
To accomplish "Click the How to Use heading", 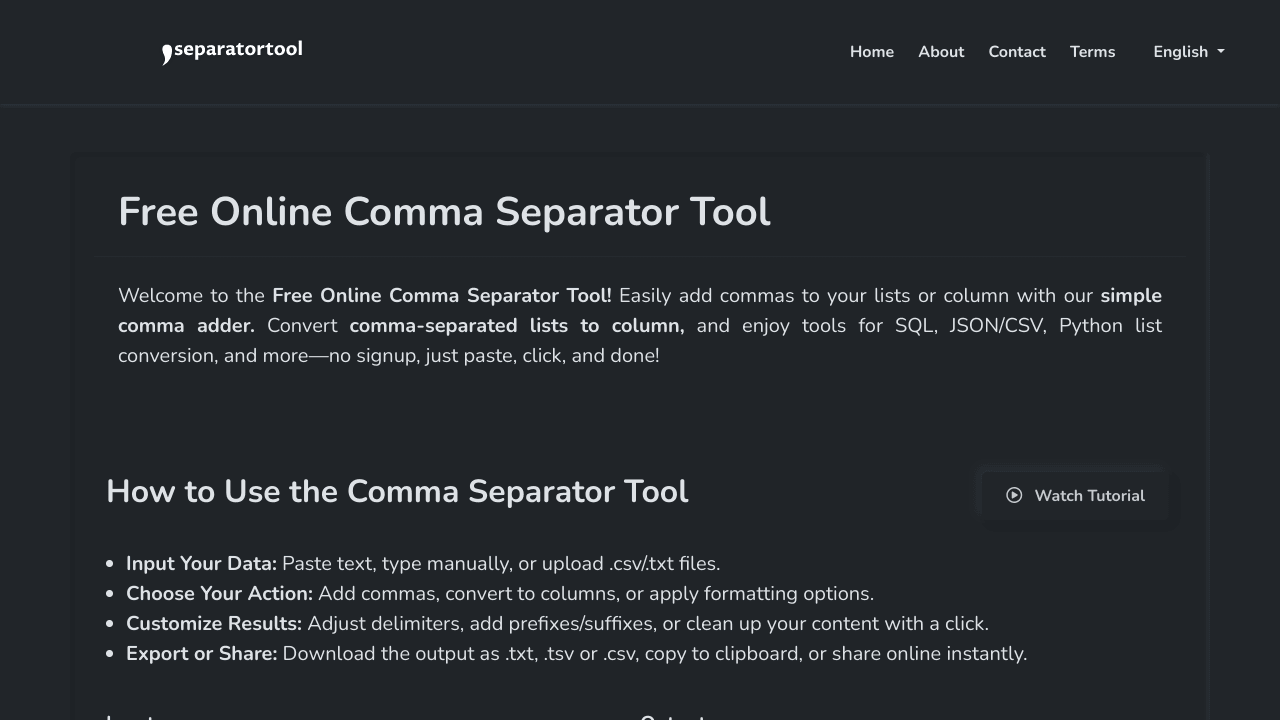I will [397, 491].
